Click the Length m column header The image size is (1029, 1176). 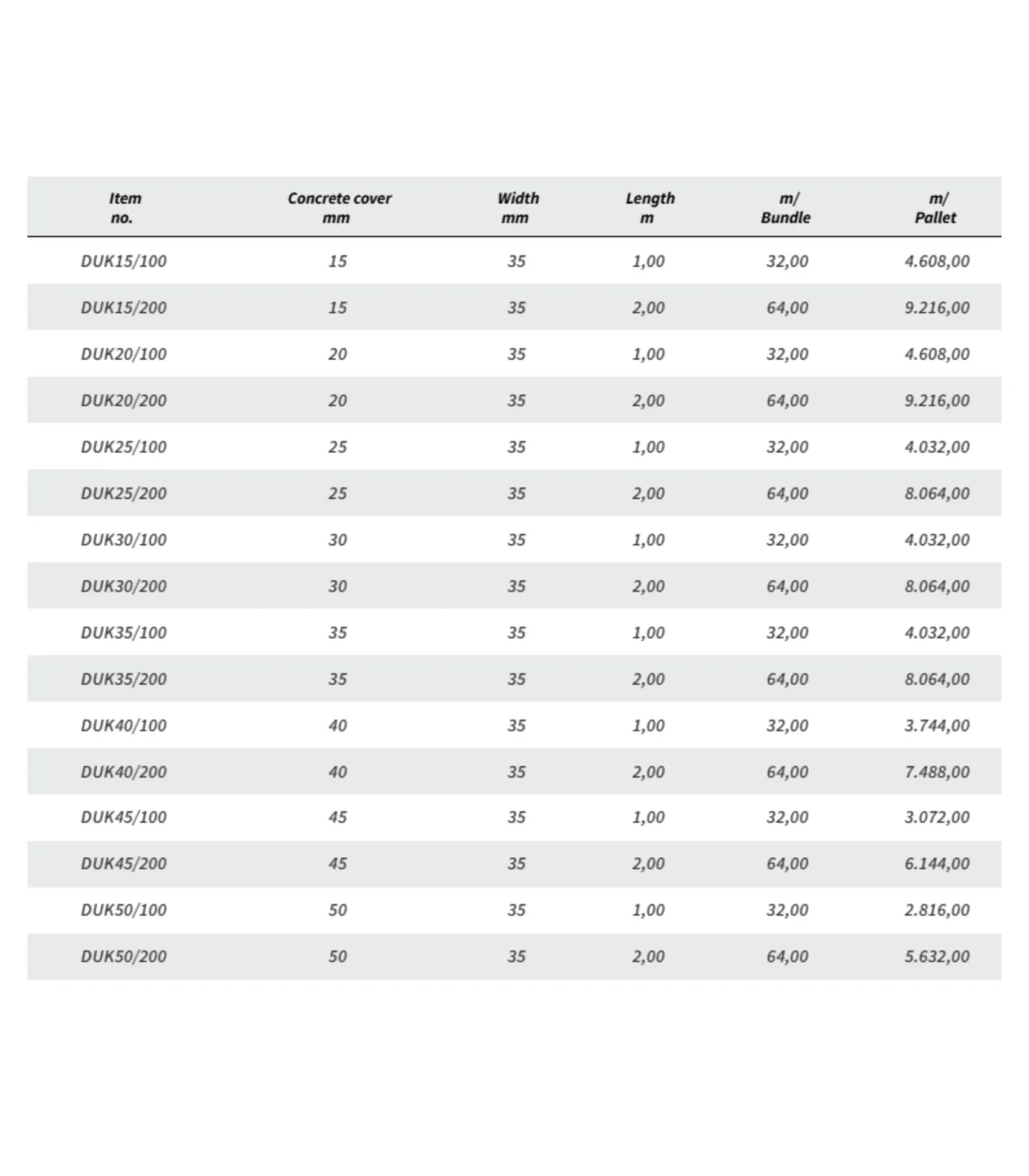click(649, 207)
